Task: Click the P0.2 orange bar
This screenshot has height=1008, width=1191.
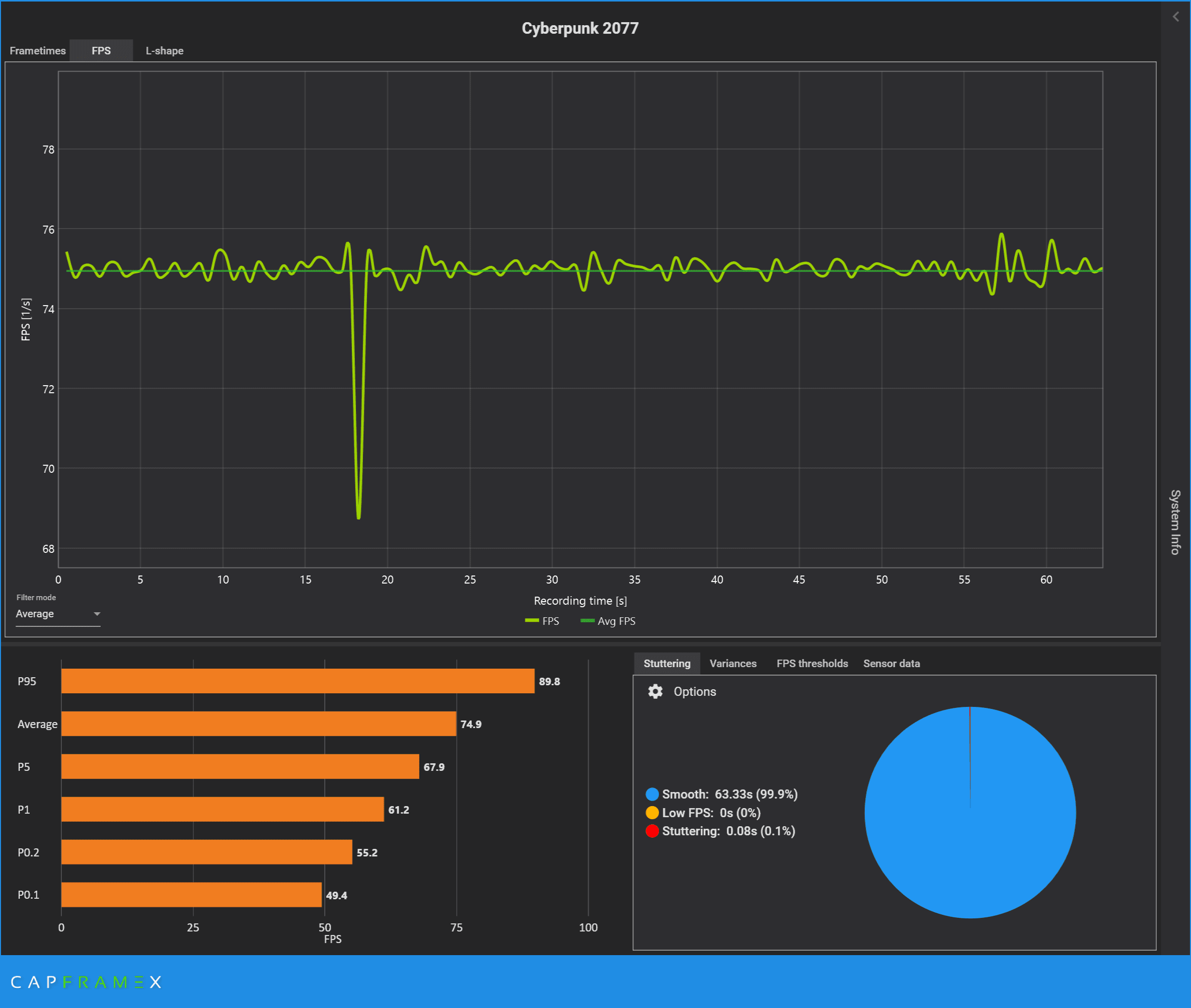Action: (207, 852)
